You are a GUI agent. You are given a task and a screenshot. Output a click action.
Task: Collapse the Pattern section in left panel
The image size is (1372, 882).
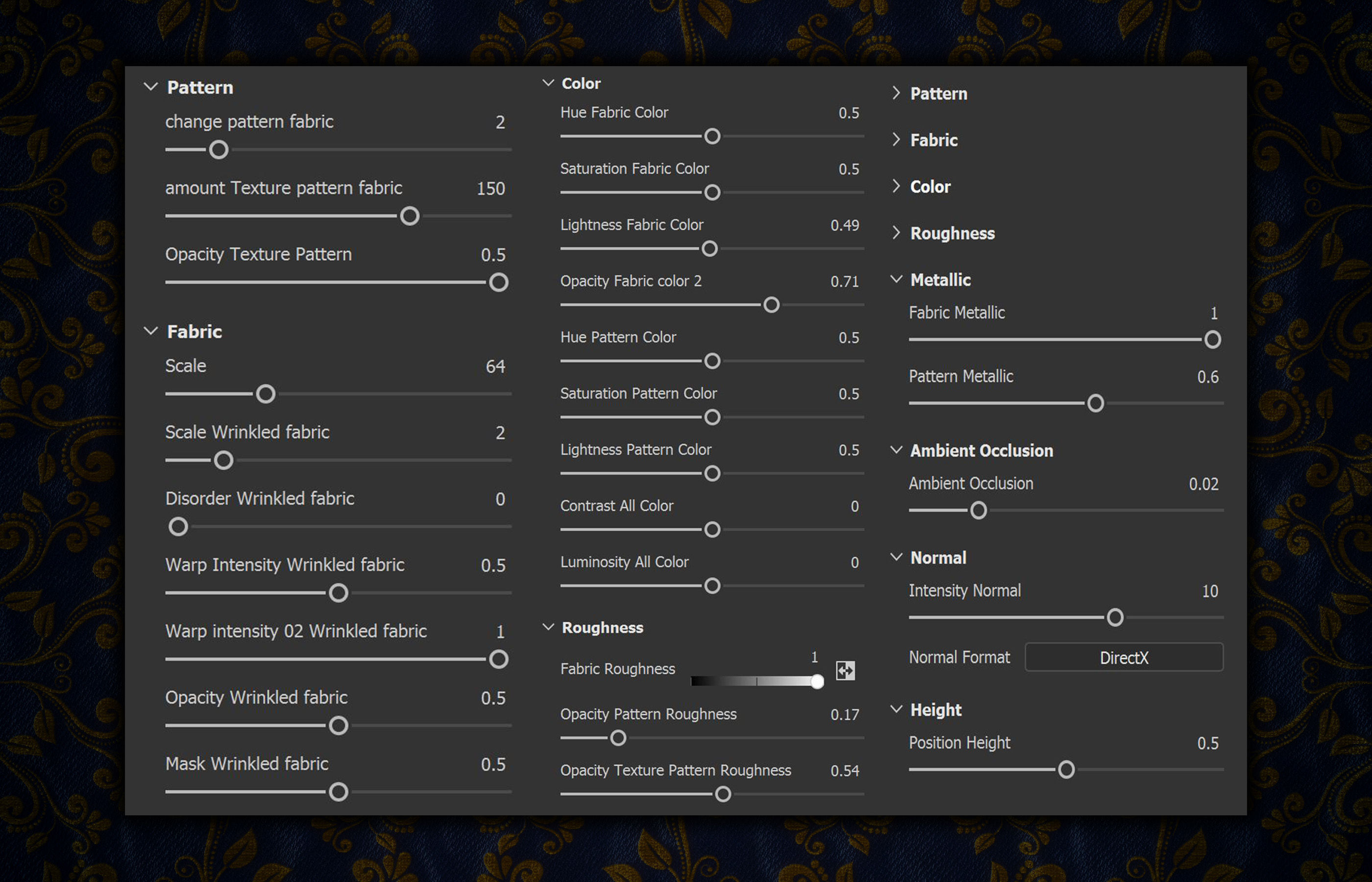tap(150, 87)
